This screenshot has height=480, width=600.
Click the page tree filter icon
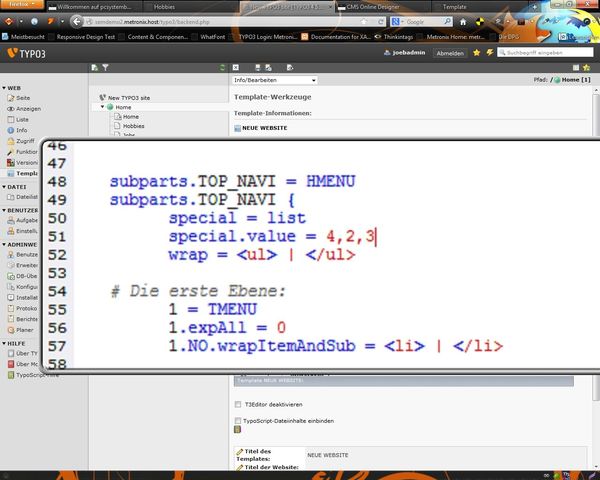point(104,68)
